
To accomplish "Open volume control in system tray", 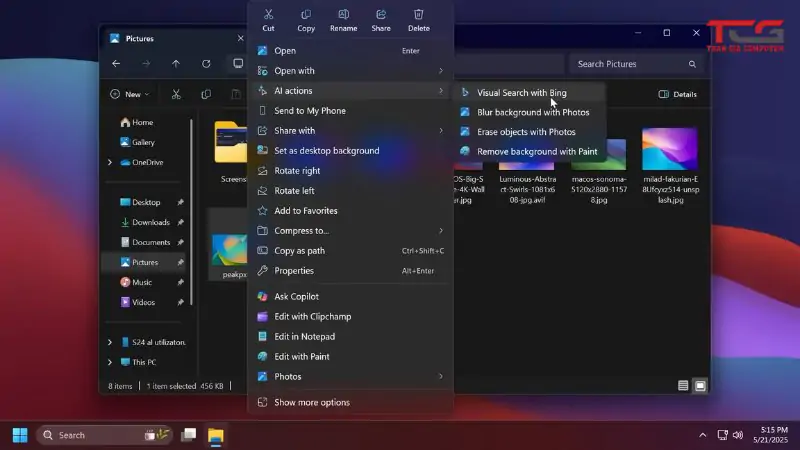I will [x=738, y=435].
